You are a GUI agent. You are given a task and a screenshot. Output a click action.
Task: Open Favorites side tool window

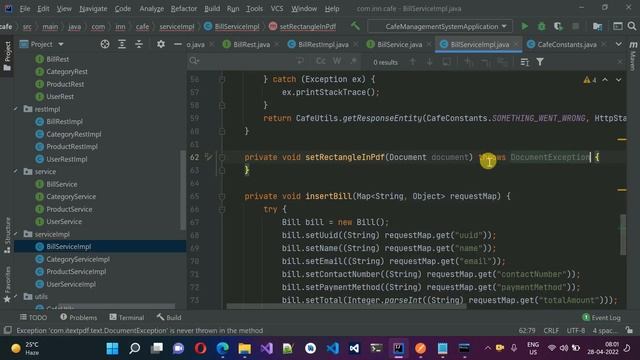pos(7,284)
